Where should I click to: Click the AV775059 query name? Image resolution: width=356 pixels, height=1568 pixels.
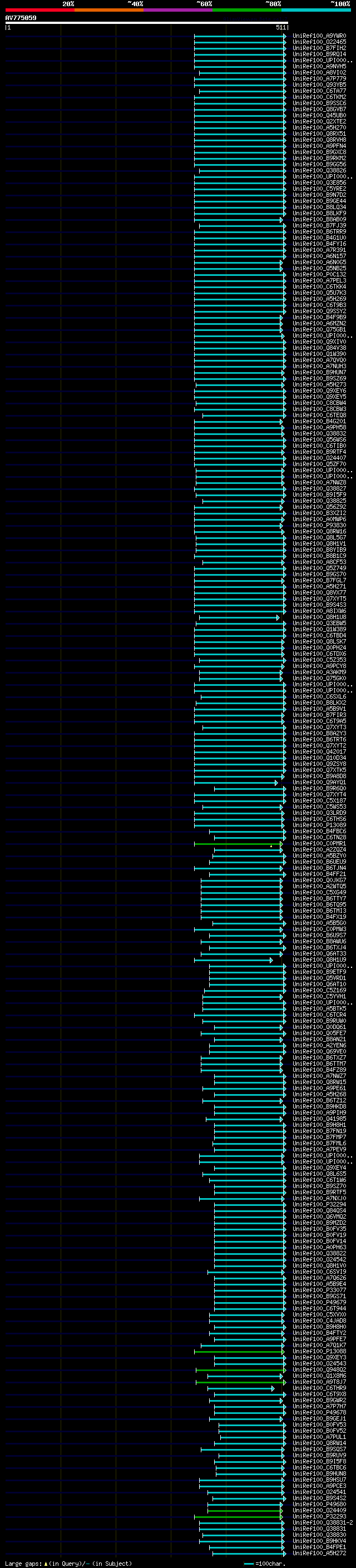(x=21, y=18)
